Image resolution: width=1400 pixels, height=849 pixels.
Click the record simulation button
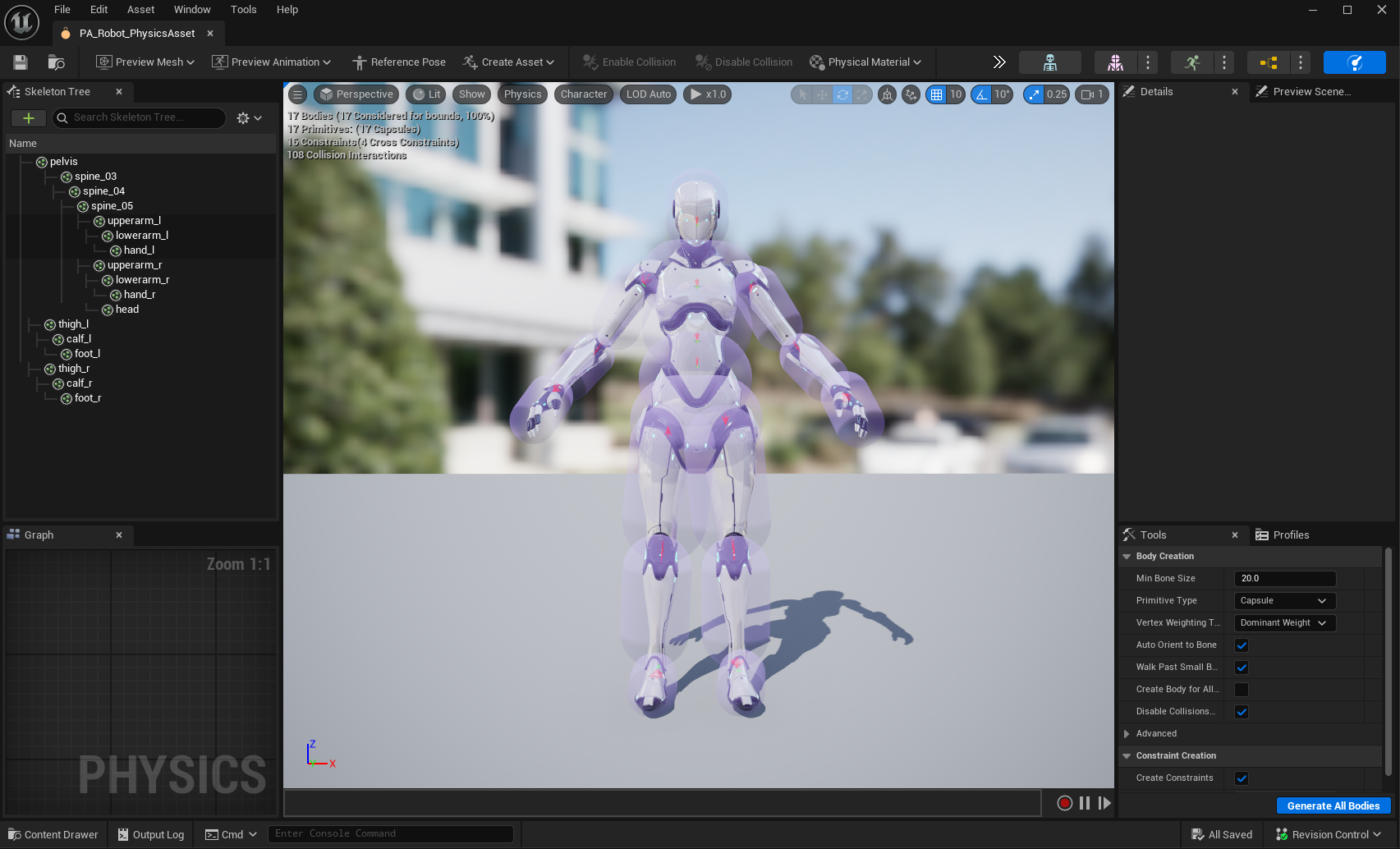pos(1064,803)
